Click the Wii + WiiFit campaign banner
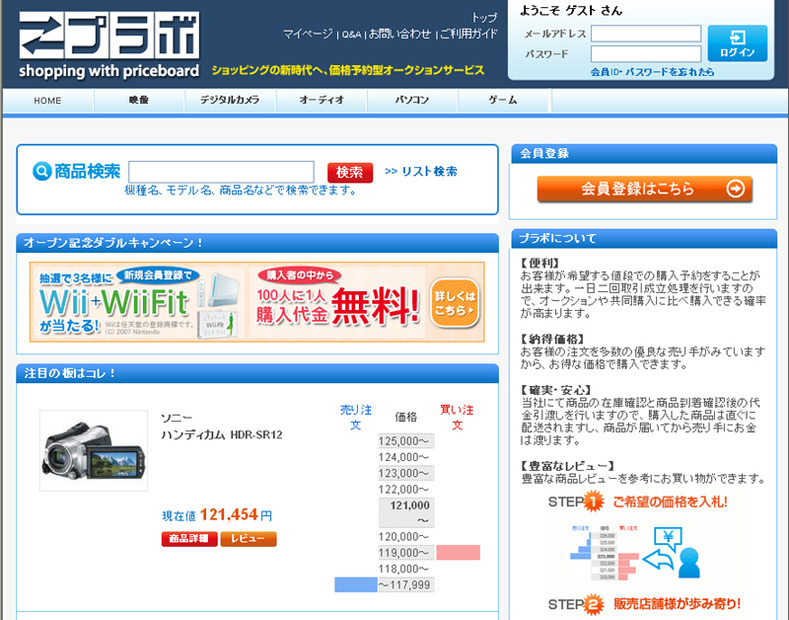The height and width of the screenshot is (620, 789). [138, 302]
